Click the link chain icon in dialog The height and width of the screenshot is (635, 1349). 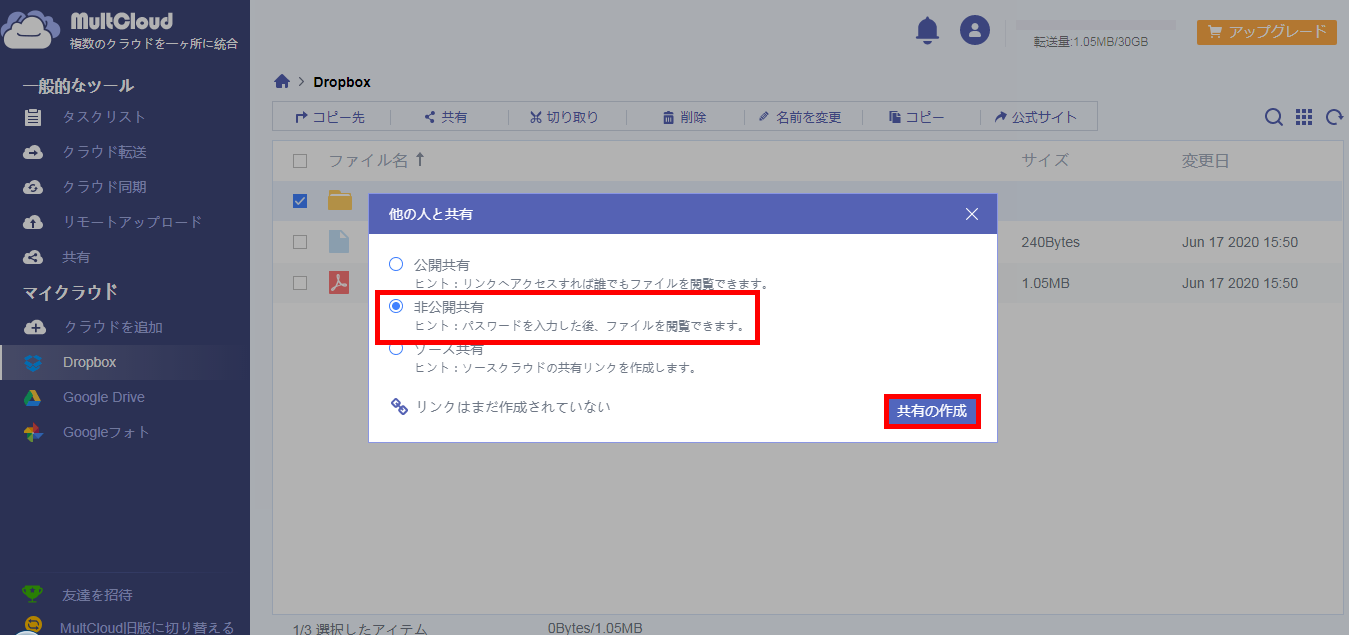(x=399, y=407)
